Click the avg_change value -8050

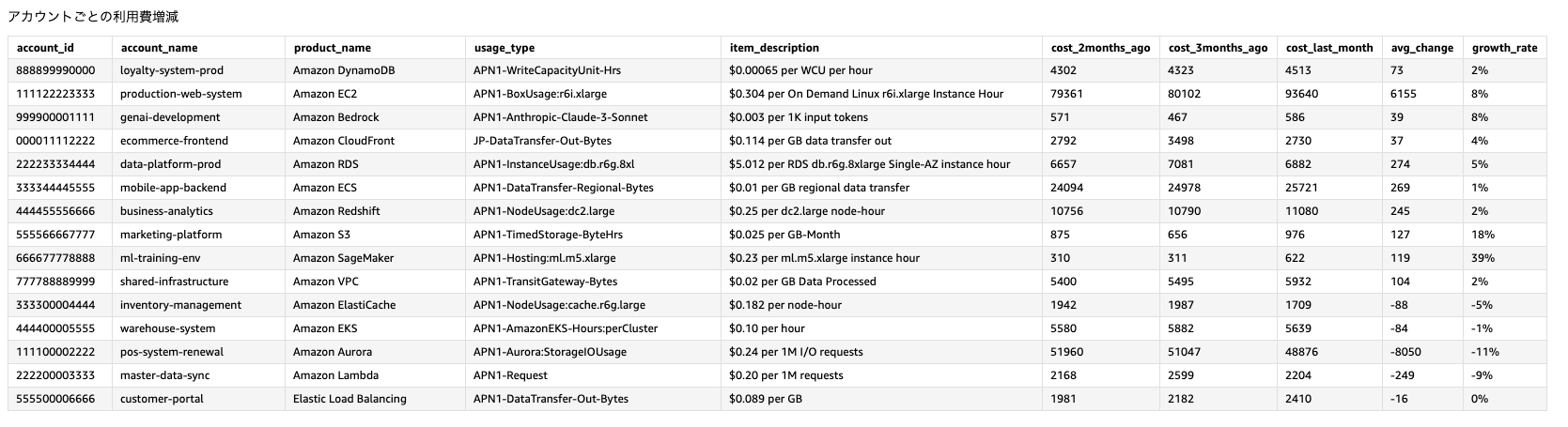1405,352
